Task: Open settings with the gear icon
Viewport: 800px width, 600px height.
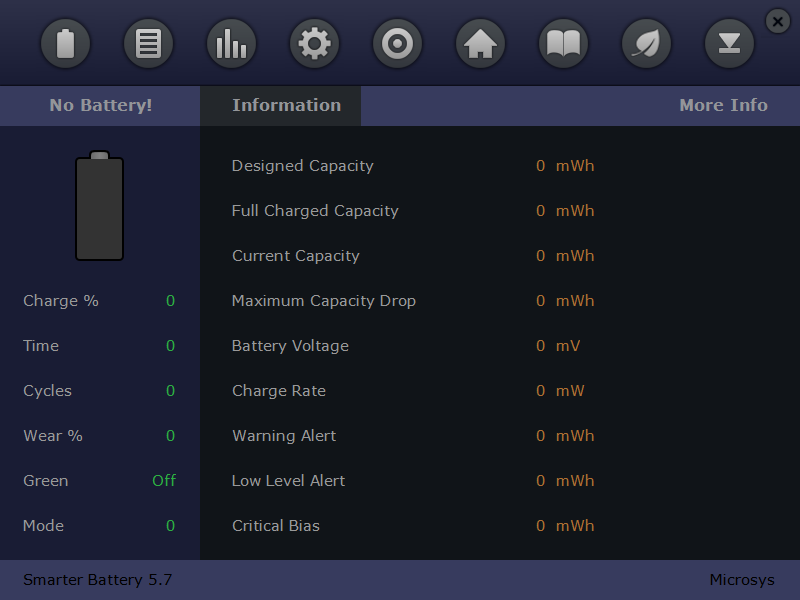Action: [x=314, y=43]
